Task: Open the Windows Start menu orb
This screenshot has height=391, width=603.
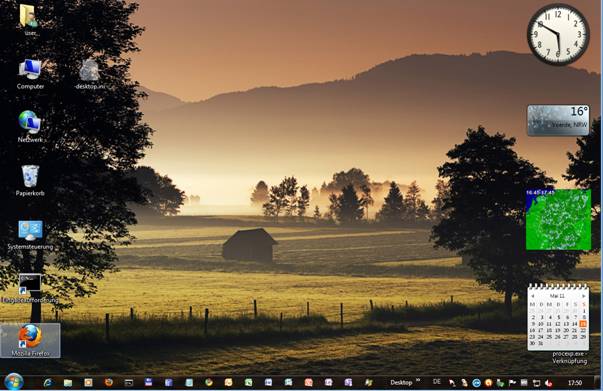Action: (x=14, y=382)
